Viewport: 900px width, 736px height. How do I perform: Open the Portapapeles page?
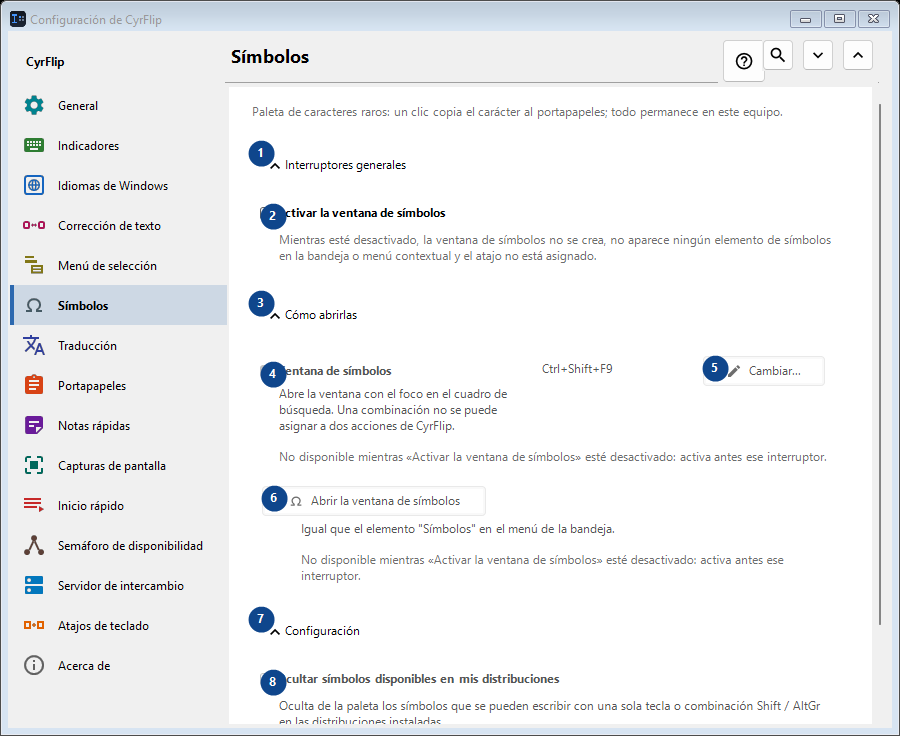point(119,385)
